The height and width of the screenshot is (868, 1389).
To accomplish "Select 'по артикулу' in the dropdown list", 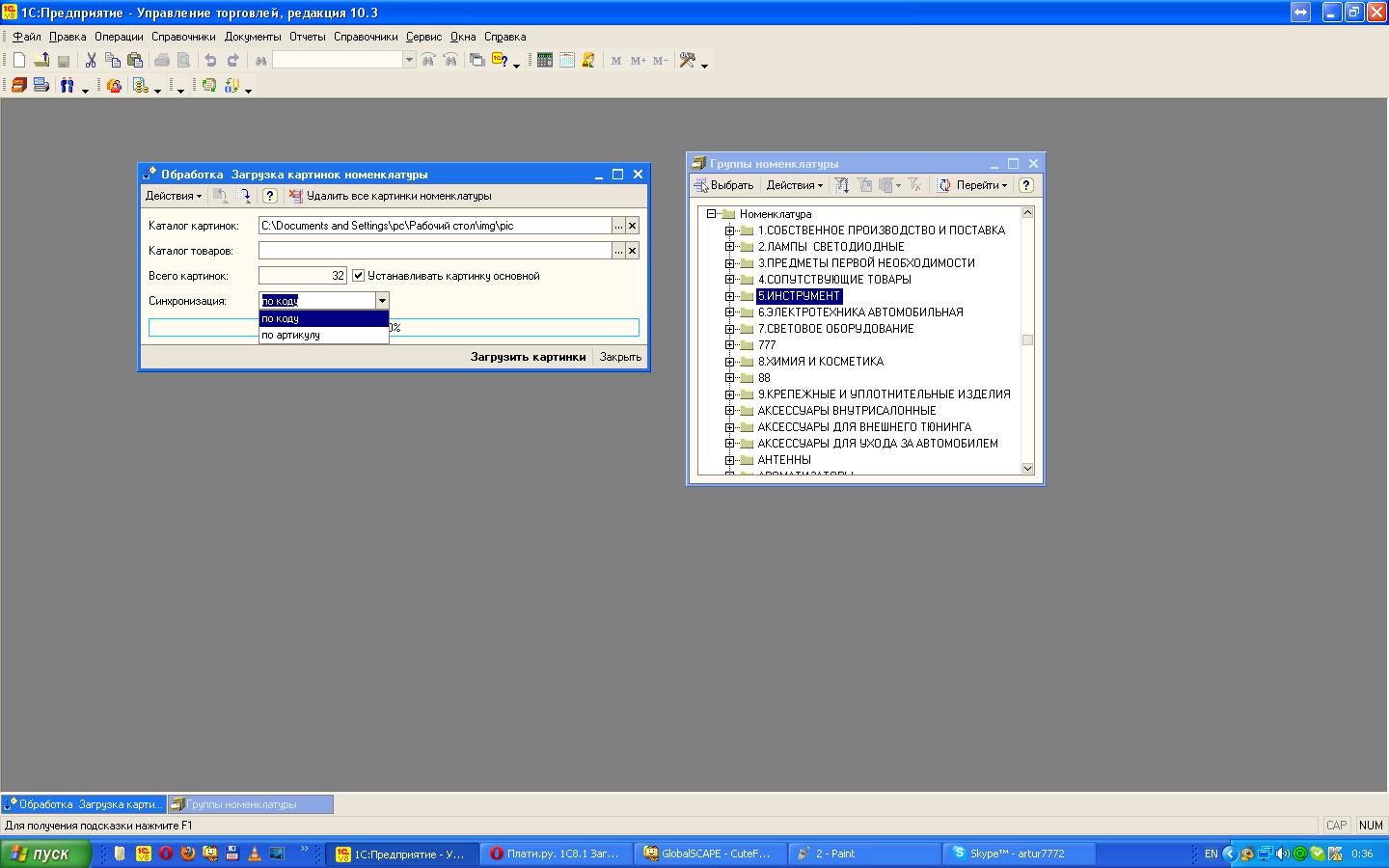I will pyautogui.click(x=323, y=335).
